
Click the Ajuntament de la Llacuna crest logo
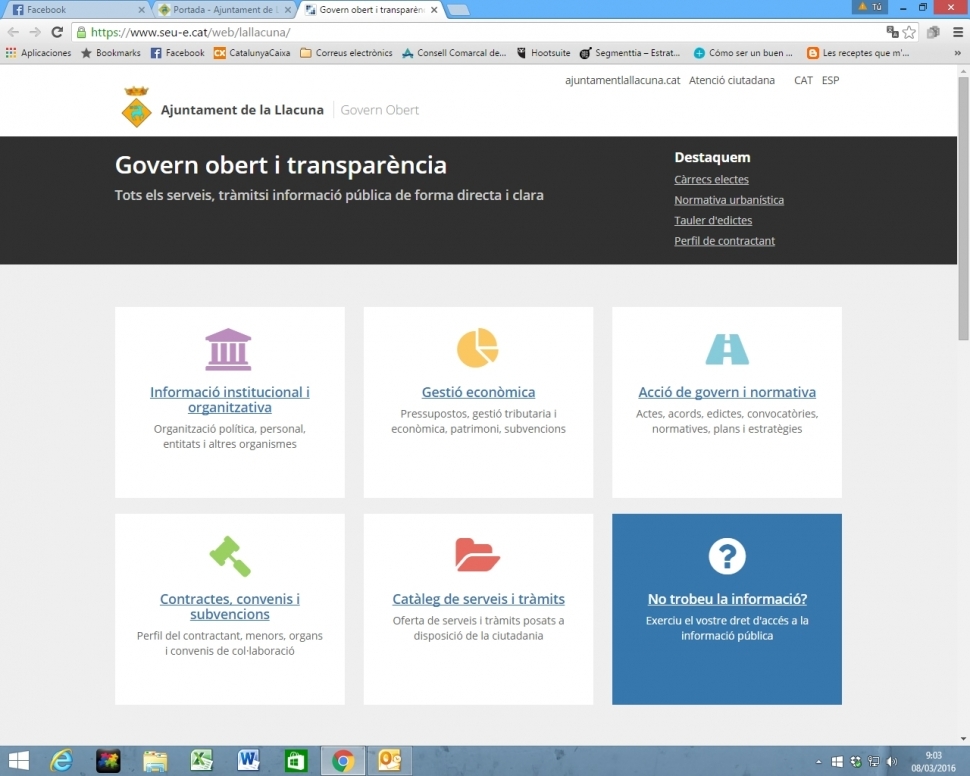click(x=136, y=108)
